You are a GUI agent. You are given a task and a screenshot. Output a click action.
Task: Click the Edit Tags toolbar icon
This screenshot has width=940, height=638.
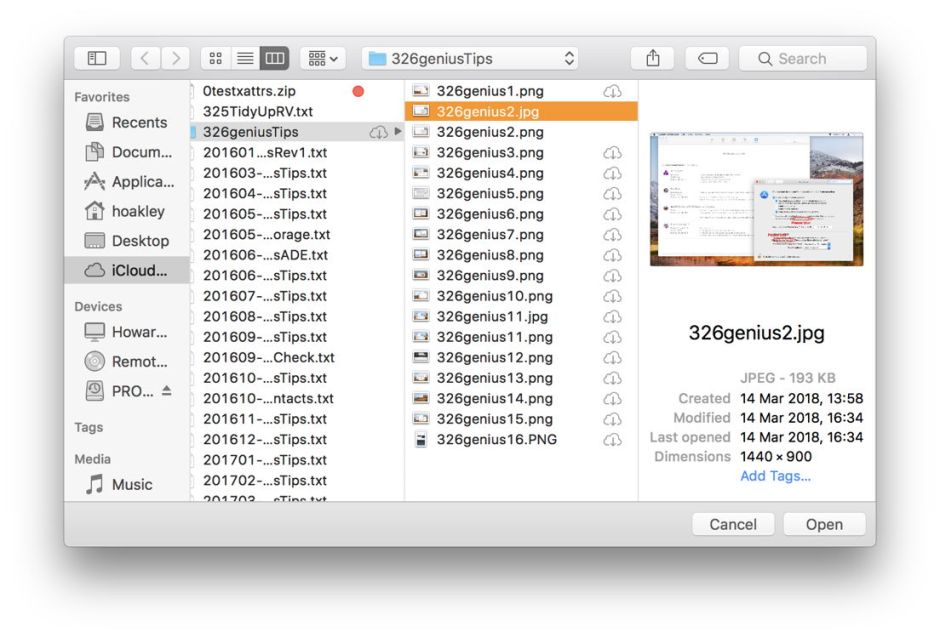click(x=707, y=58)
